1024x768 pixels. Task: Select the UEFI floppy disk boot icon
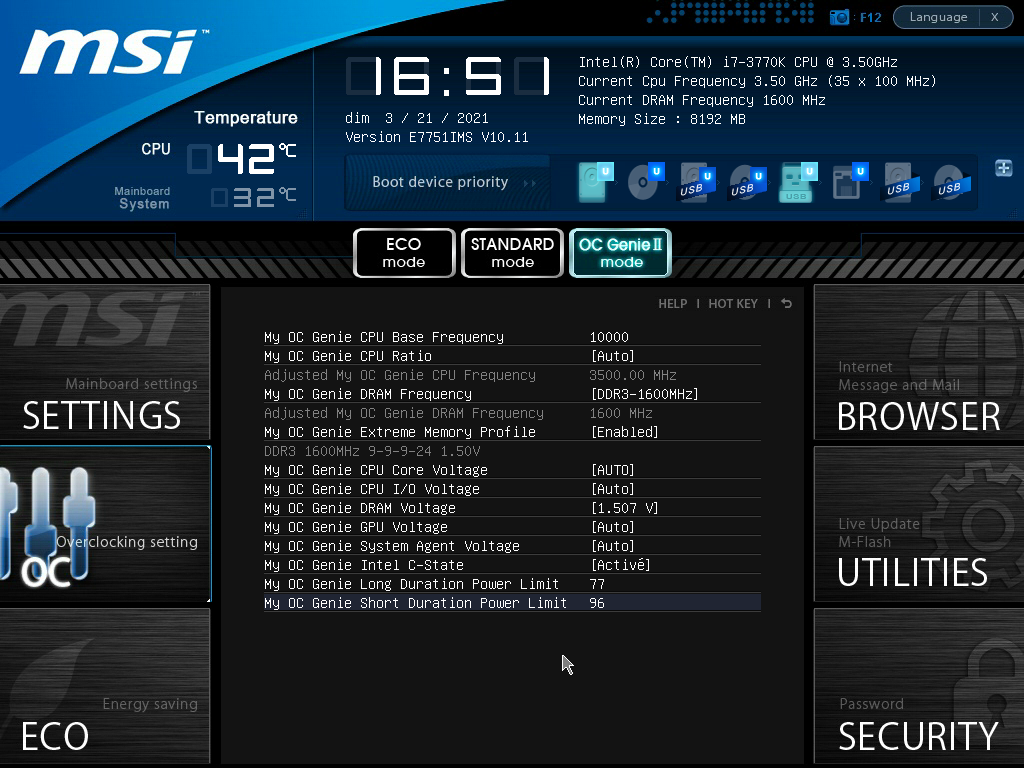848,182
